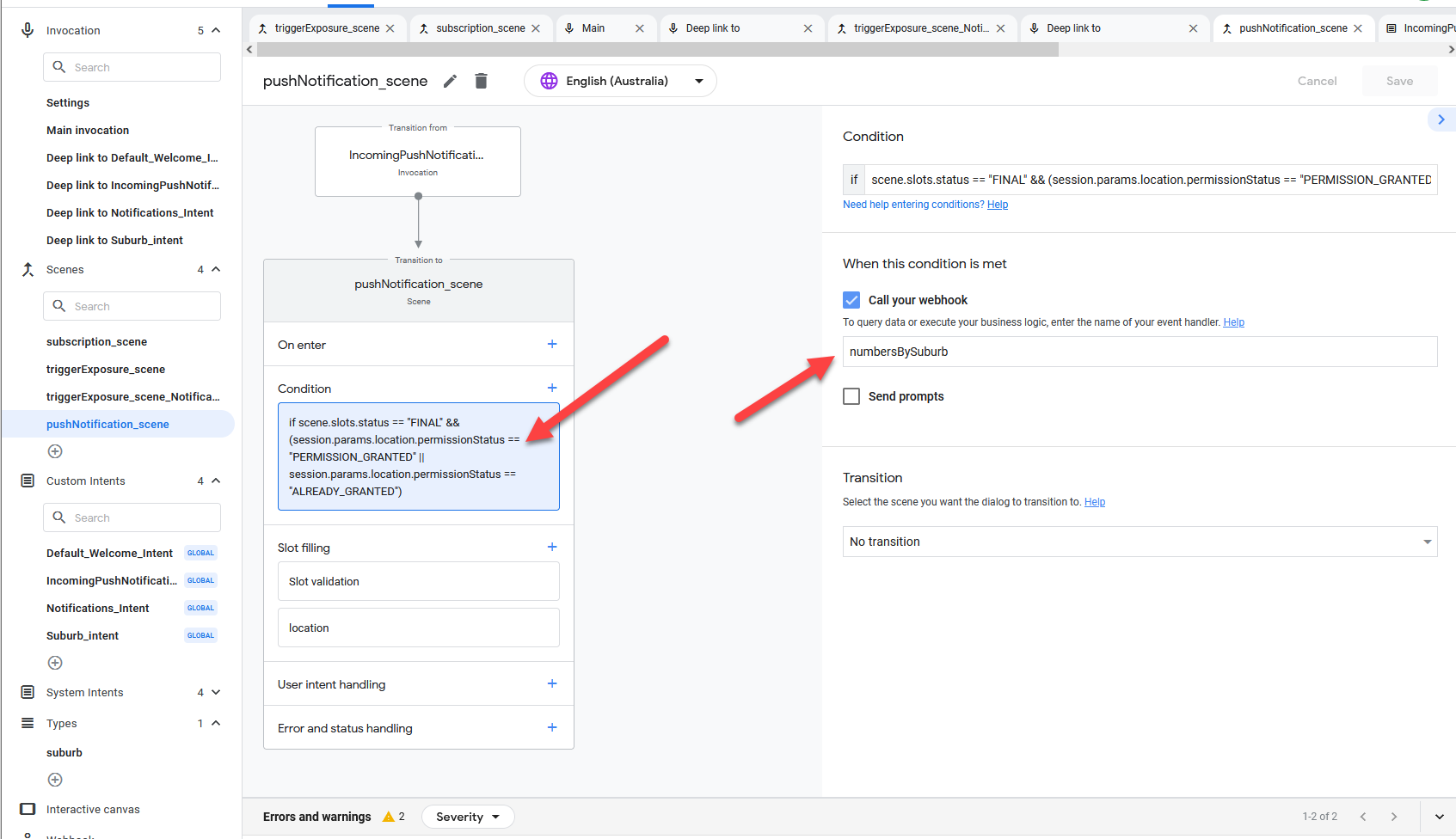Click the pencil icon to rename scene
Screen dimensions: 1456x839
(x=450, y=81)
